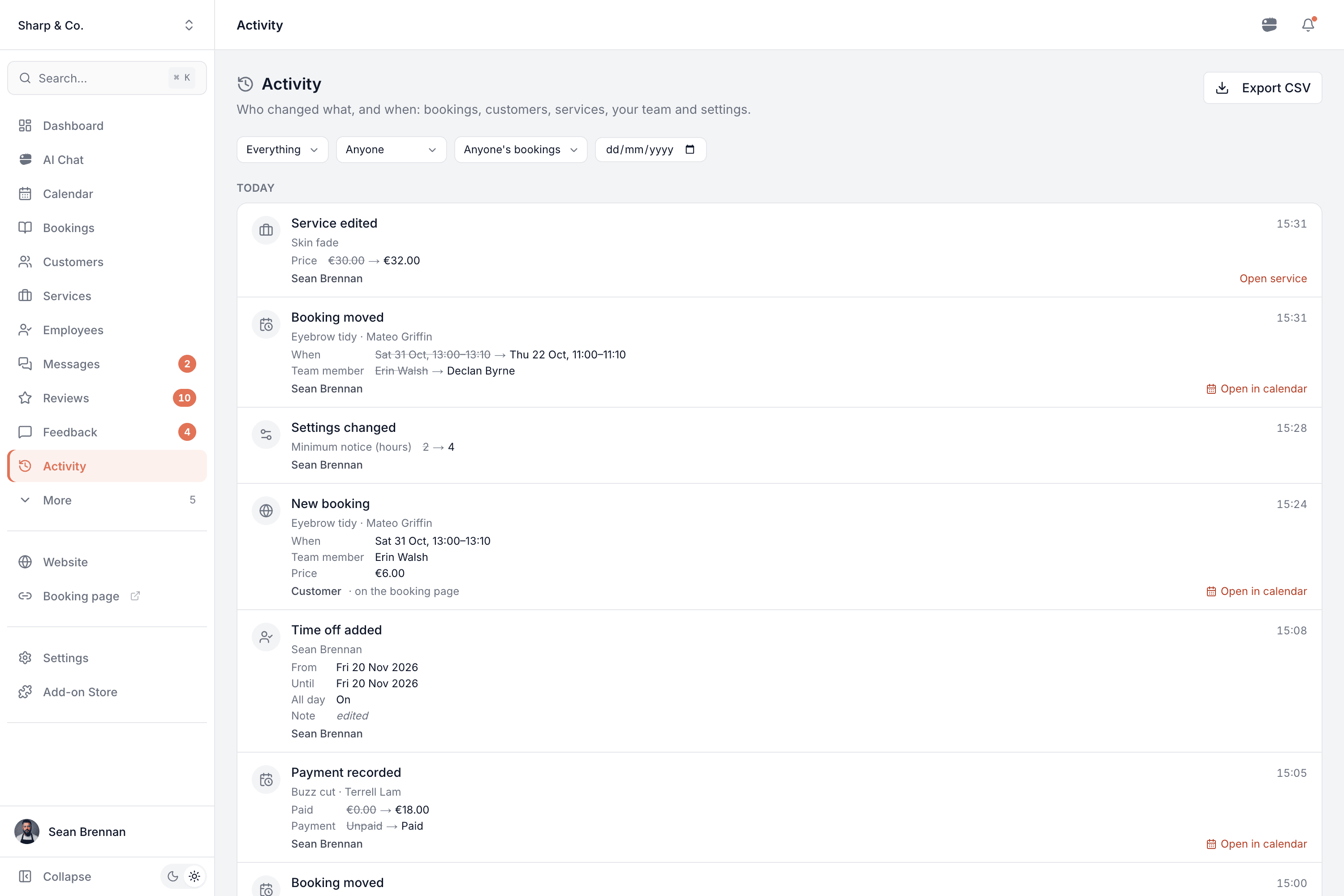Go to Dashboard in sidebar

click(x=107, y=126)
